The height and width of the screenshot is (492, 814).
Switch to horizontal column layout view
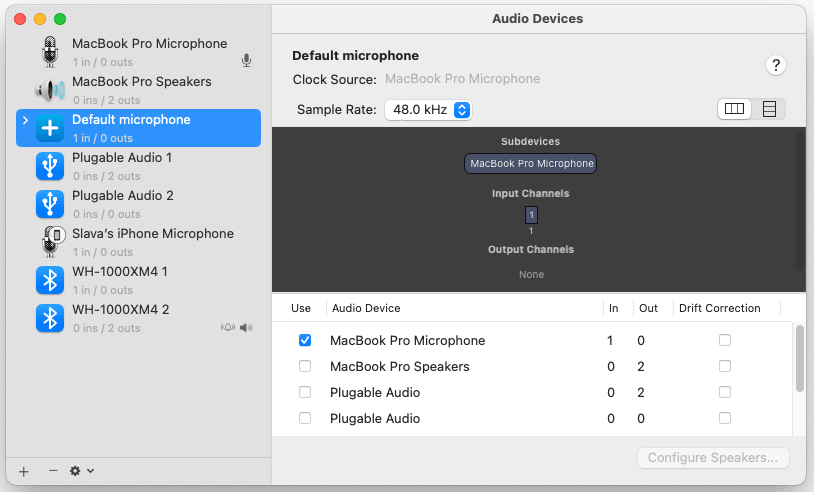(734, 109)
